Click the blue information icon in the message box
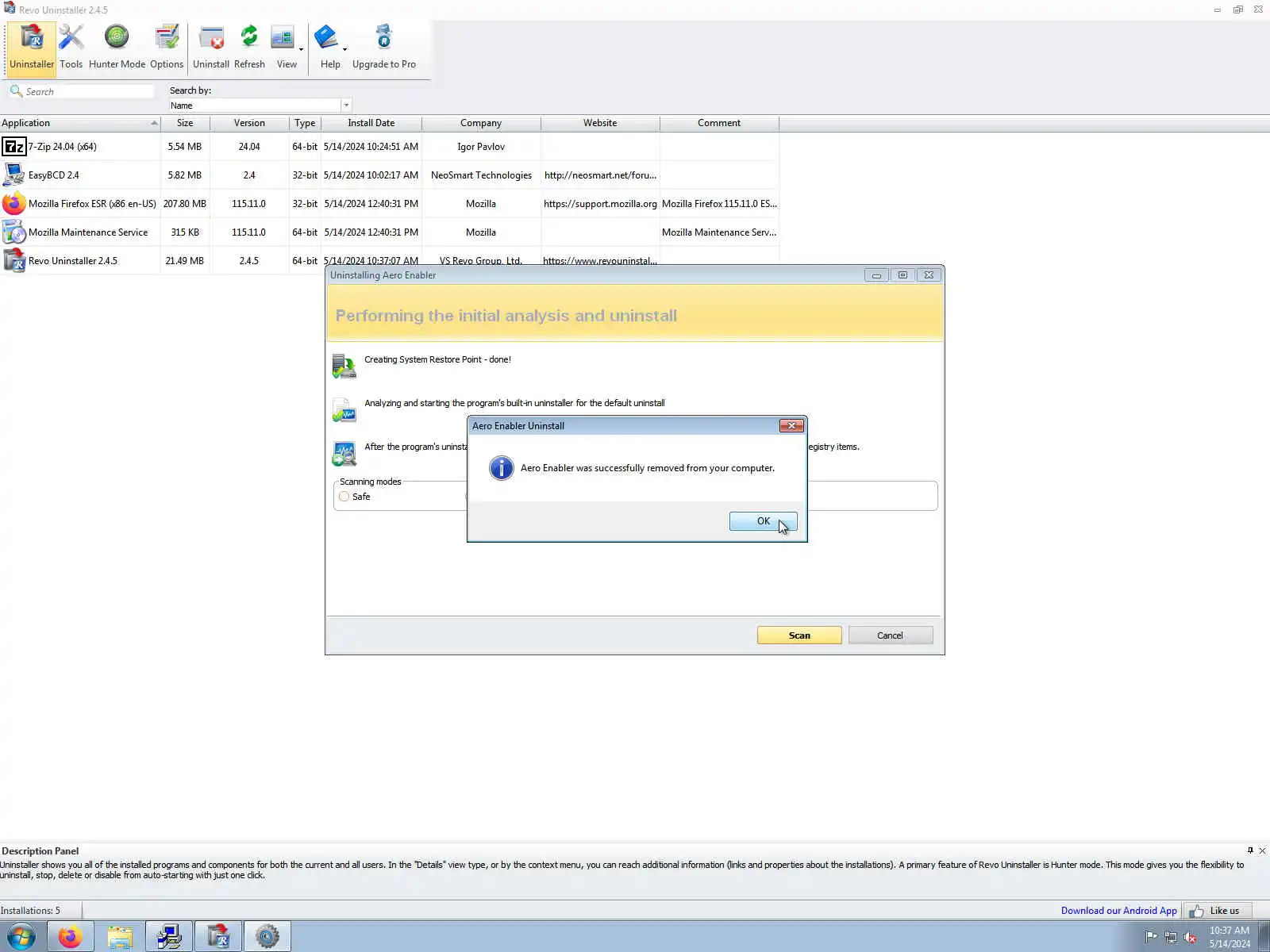1270x952 pixels. click(x=502, y=468)
